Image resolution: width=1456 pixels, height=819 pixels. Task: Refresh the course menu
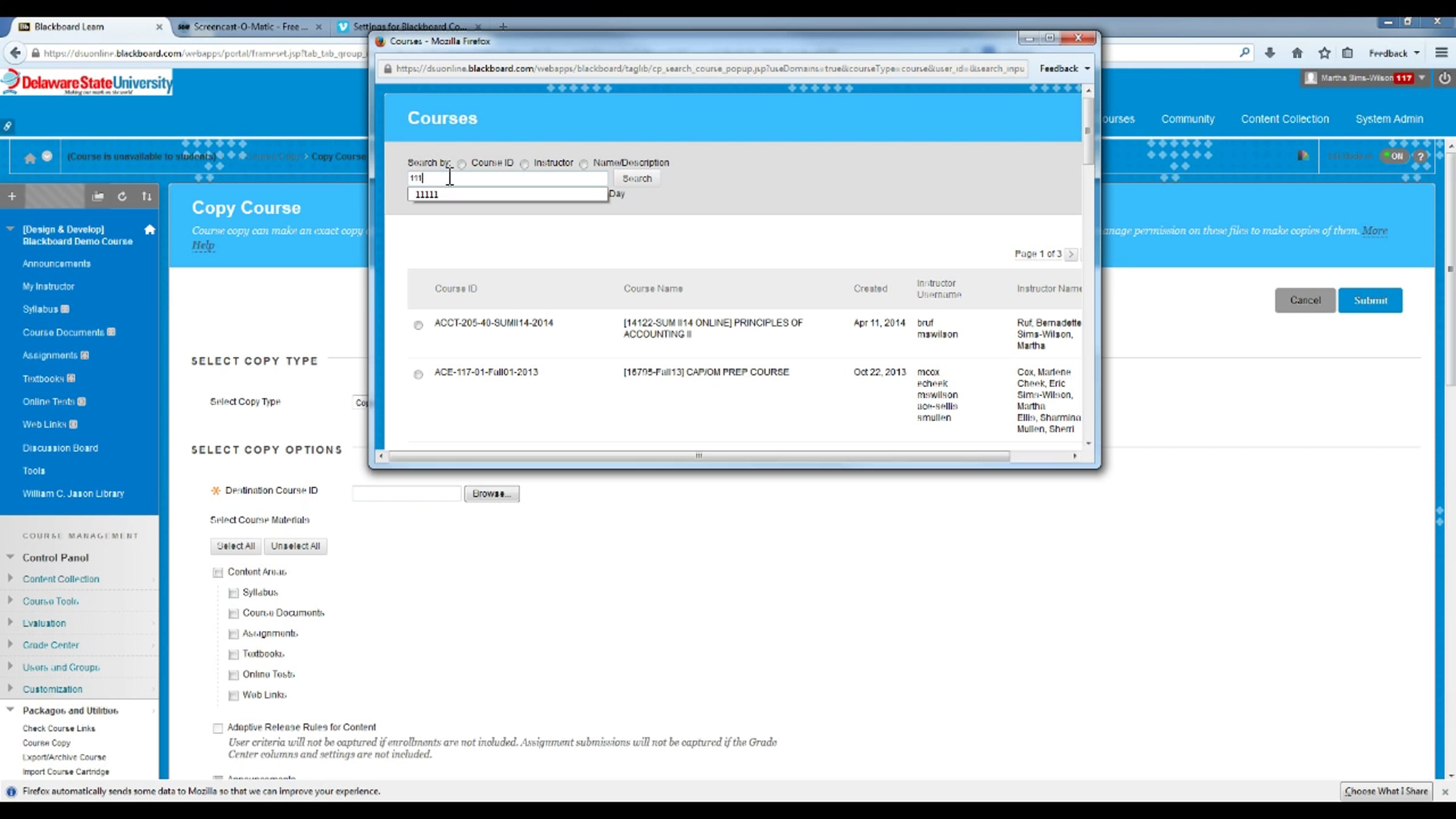[x=122, y=196]
